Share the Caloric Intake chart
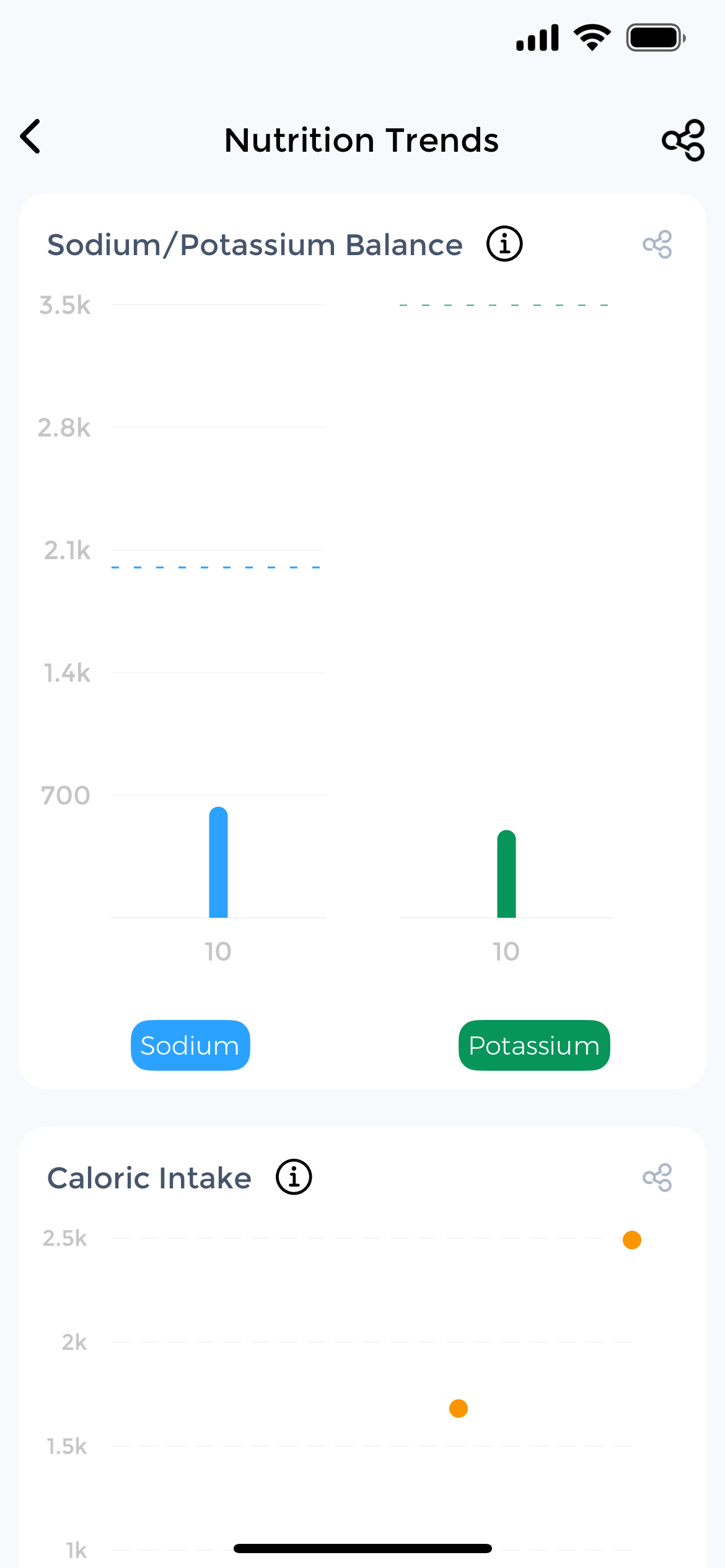Screen dimensions: 725x1568 pos(657,1178)
